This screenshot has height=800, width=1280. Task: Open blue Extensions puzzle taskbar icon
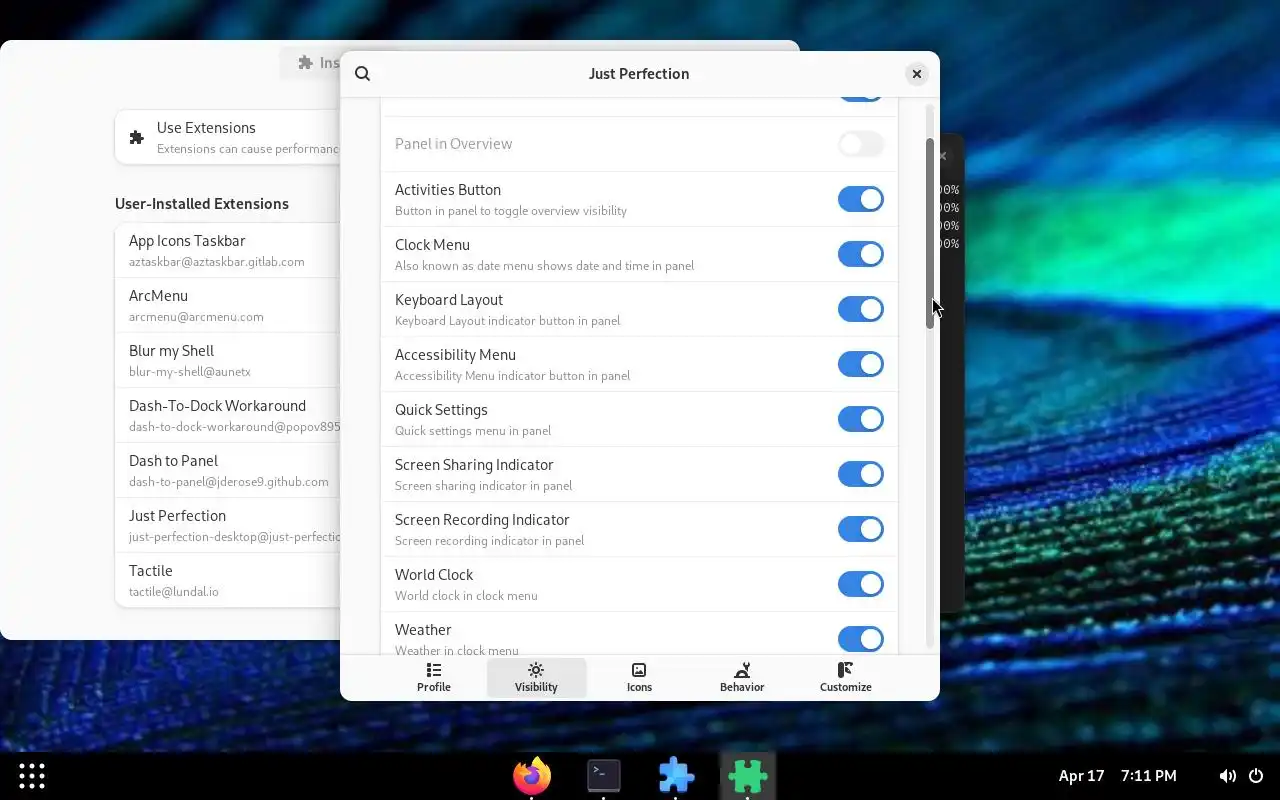coord(676,776)
